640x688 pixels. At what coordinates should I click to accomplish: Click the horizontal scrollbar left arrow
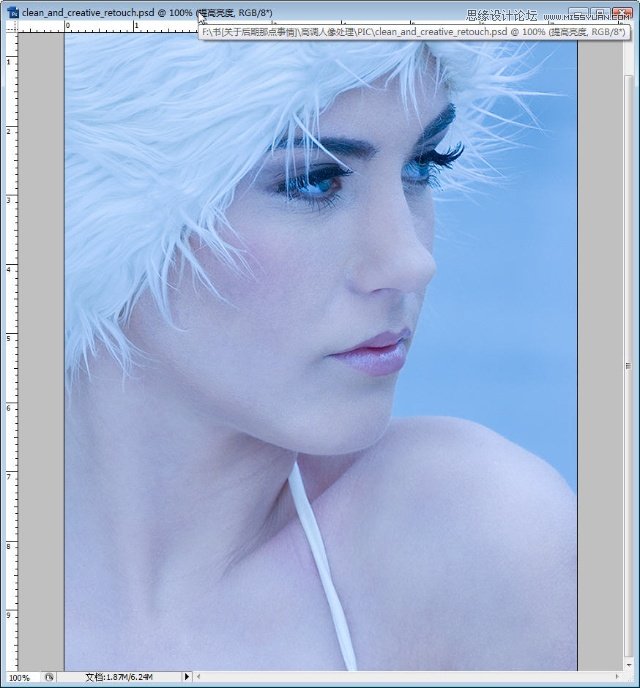198,677
